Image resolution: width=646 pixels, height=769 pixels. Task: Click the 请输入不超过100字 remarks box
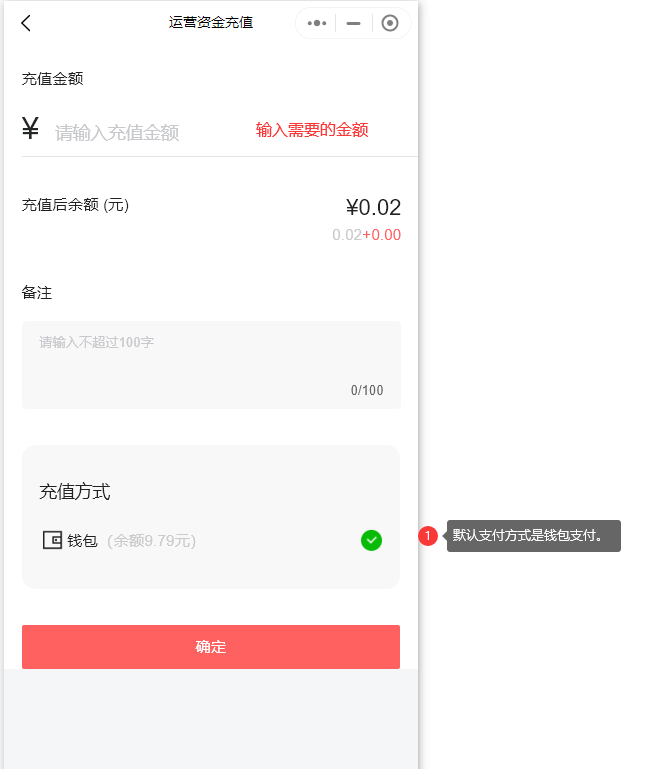pyautogui.click(x=211, y=364)
